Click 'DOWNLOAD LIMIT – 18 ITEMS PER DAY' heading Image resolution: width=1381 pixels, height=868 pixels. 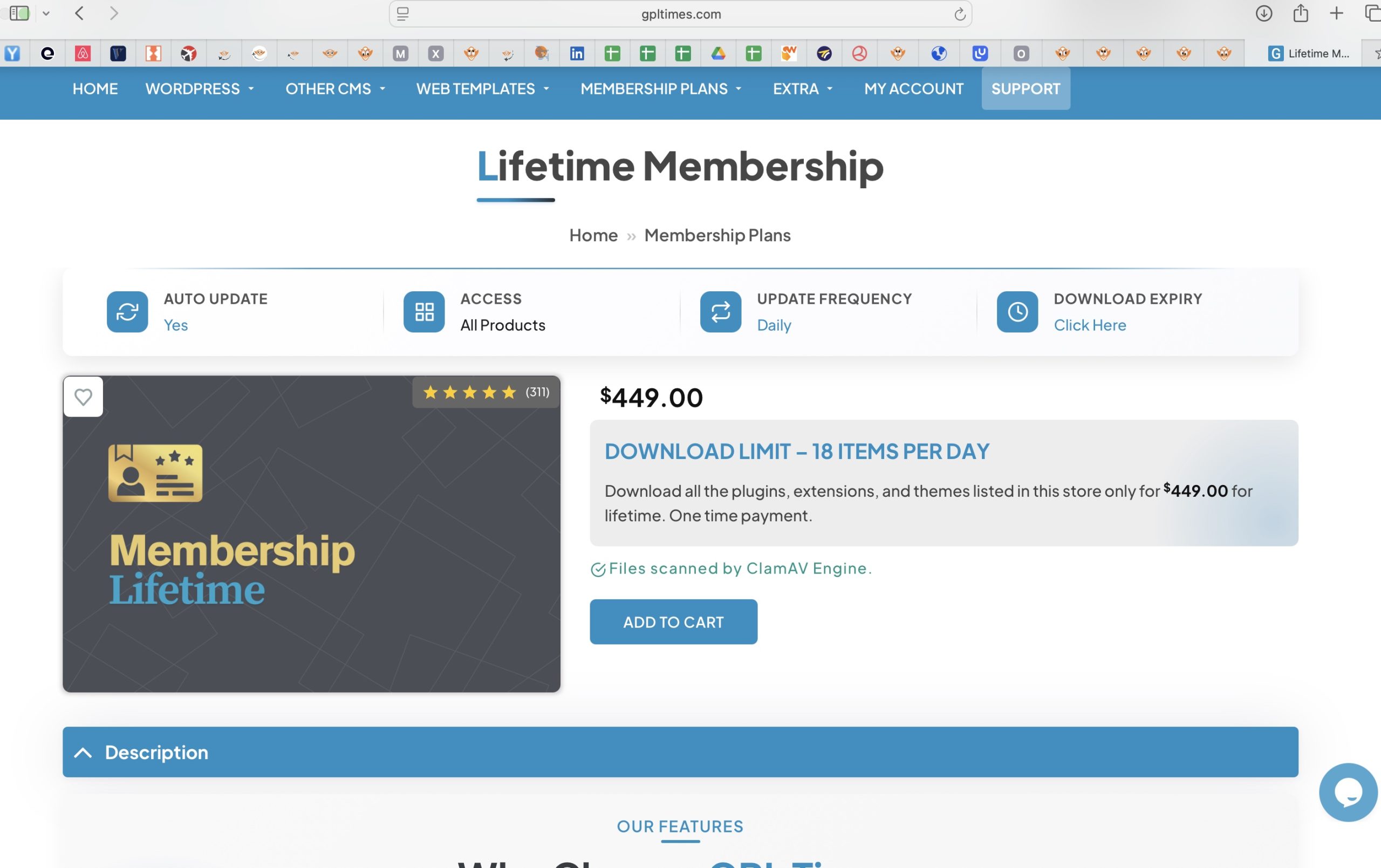[797, 452]
